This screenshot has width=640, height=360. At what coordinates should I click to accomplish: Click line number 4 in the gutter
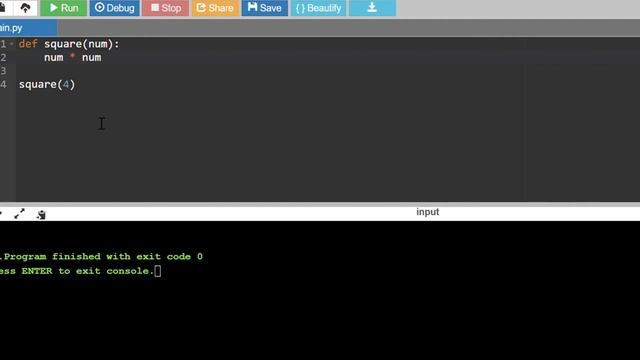click(x=3, y=84)
